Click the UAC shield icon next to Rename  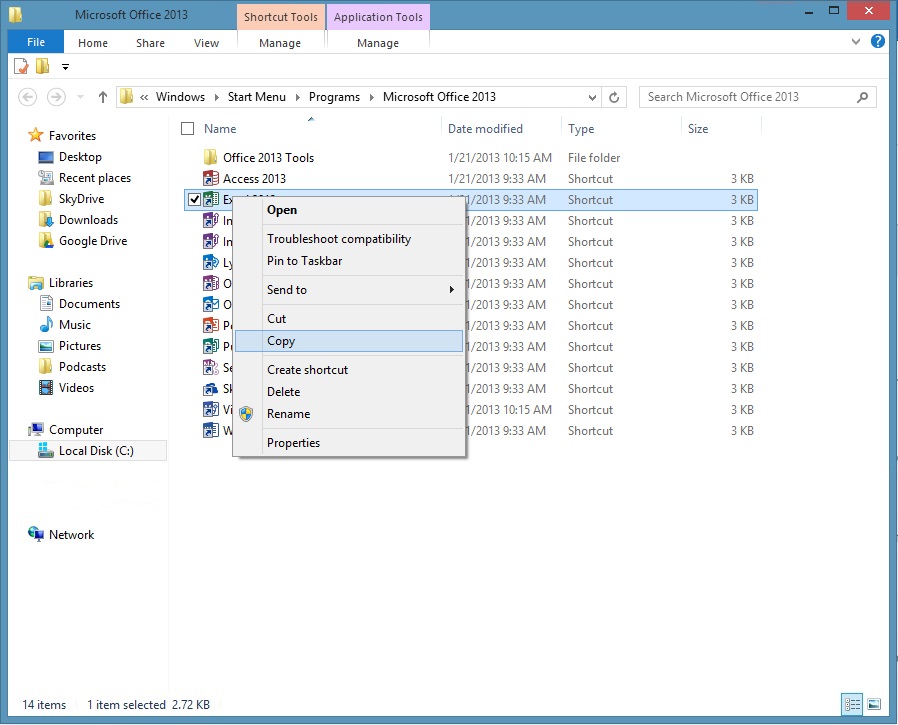tap(245, 413)
